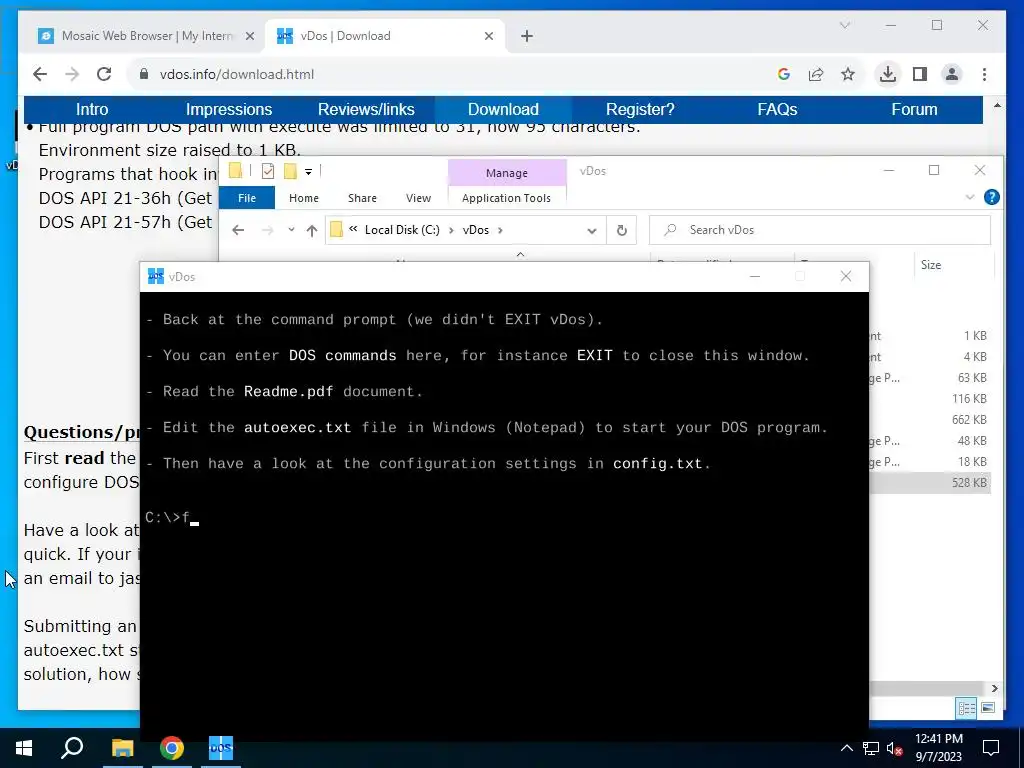Viewport: 1024px width, 768px height.
Task: Open Home tab in Explorer ribbon
Action: (x=304, y=198)
